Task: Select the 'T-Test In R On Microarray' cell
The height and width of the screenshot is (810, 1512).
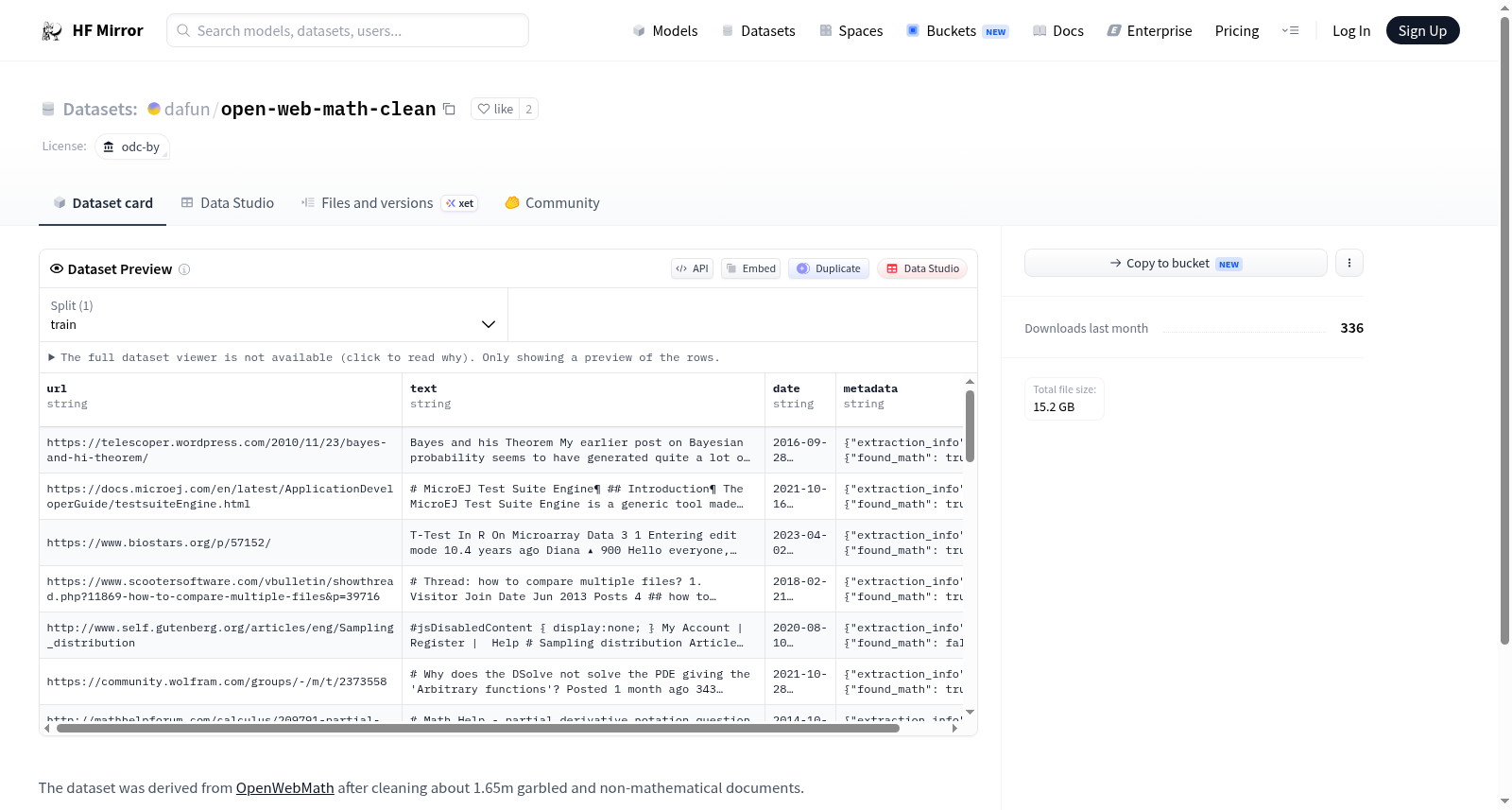Action: point(583,543)
